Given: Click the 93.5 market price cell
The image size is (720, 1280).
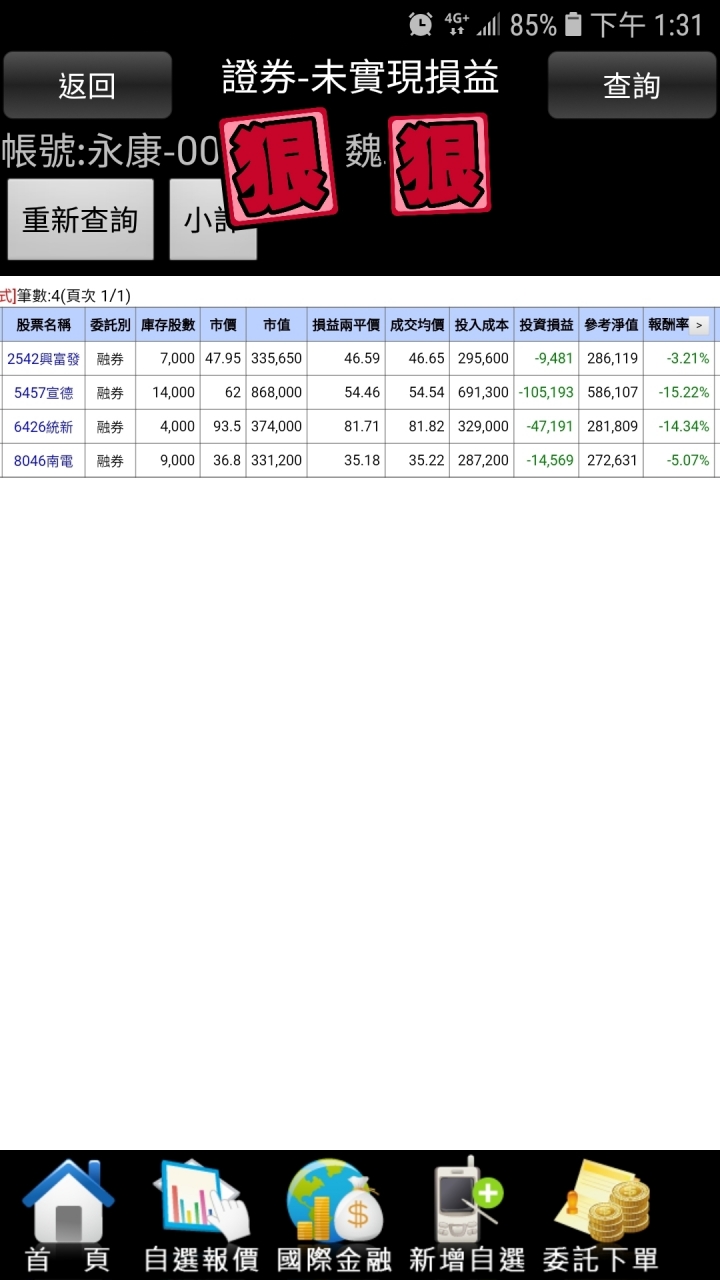Looking at the screenshot, I should pos(223,426).
